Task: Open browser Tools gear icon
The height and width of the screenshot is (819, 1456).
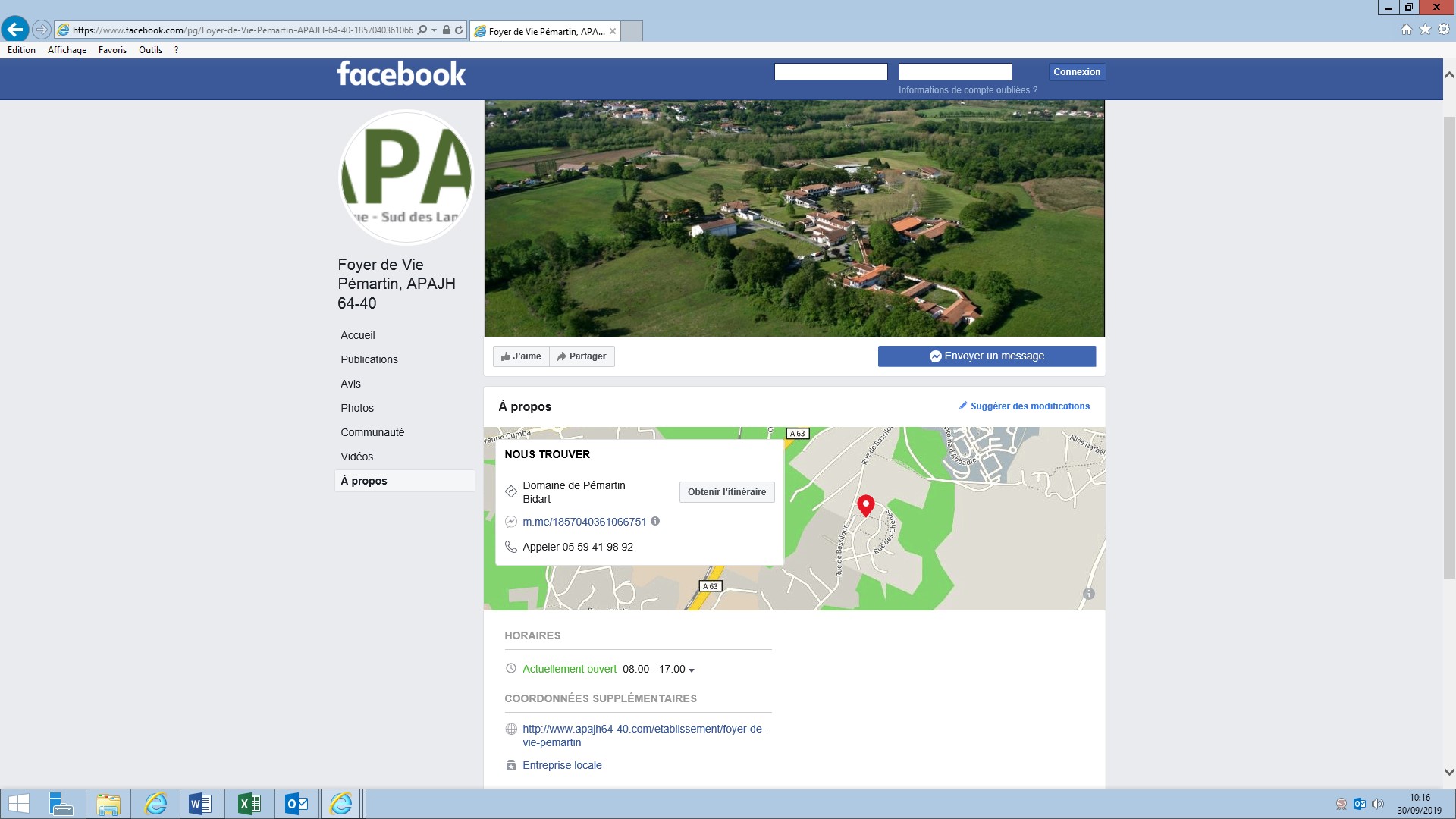Action: tap(1444, 30)
